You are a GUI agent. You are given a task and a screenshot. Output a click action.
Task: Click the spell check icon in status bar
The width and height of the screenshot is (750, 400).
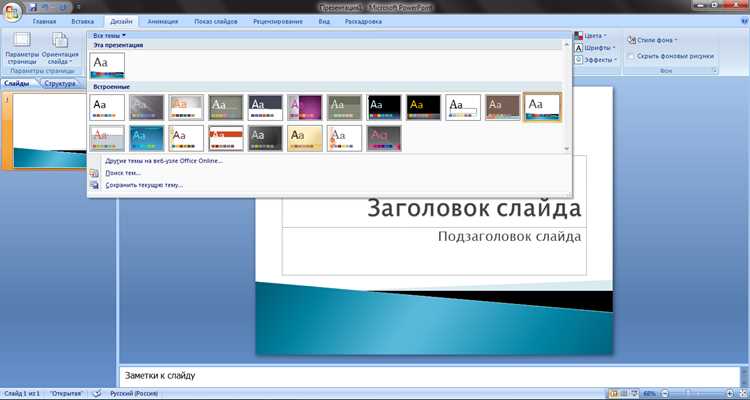97,394
